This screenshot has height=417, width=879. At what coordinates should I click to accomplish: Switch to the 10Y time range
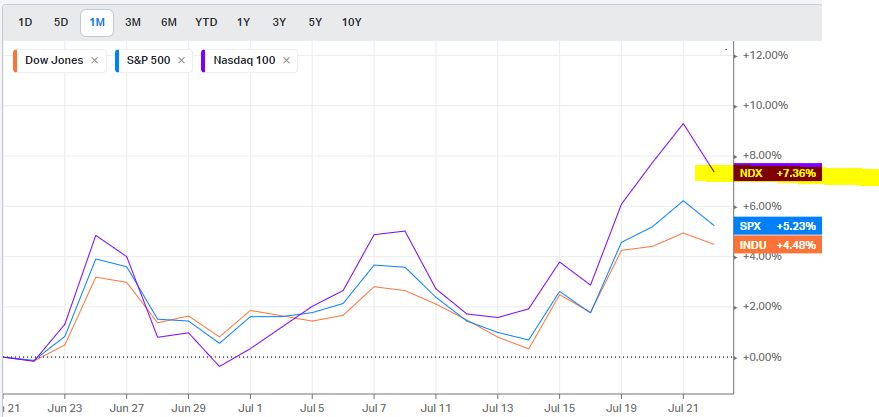tap(352, 22)
